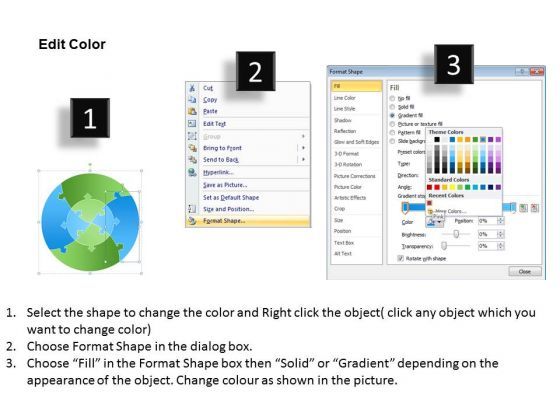The height and width of the screenshot is (420, 560).
Task: Toggle the Rotate with shape checkbox
Action: 400,258
